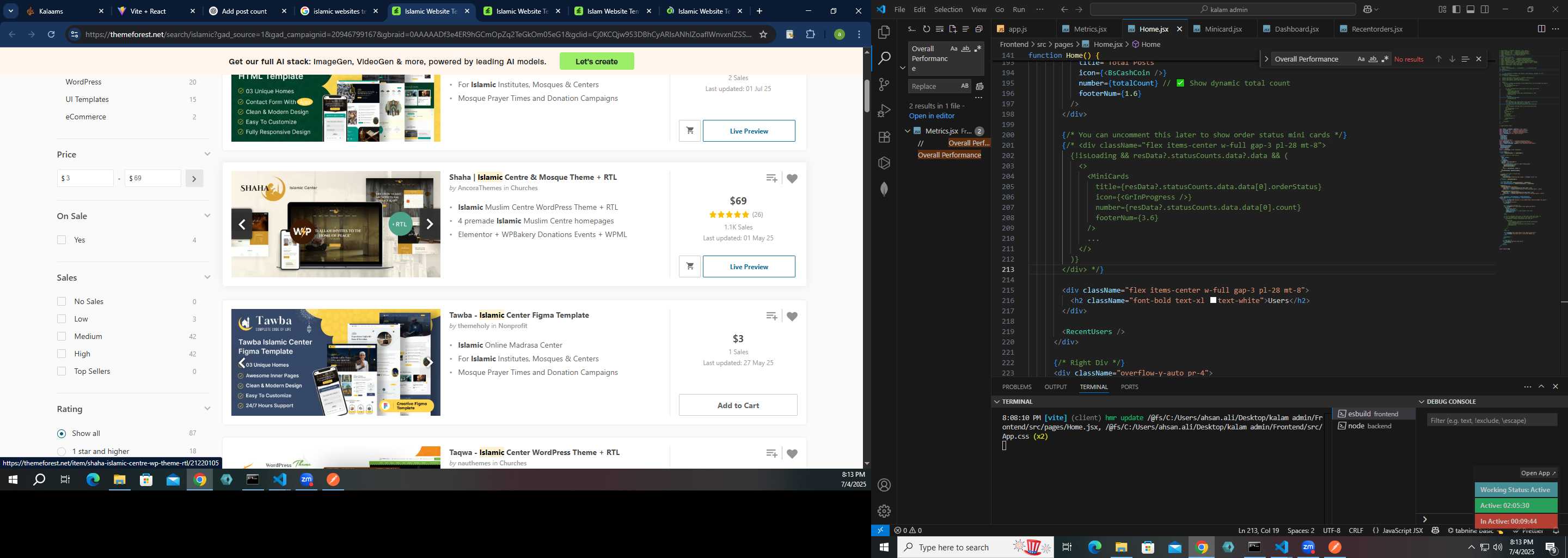Bookmark this page star icon
The image size is (1568, 558).
point(763,35)
